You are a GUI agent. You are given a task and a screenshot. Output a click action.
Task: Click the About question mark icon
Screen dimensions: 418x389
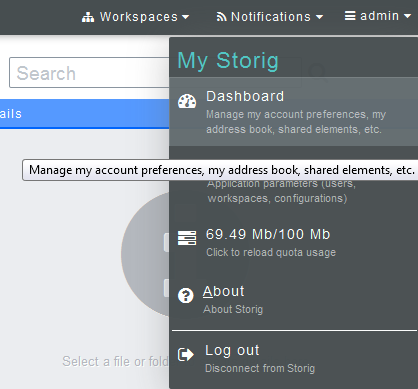tap(186, 295)
